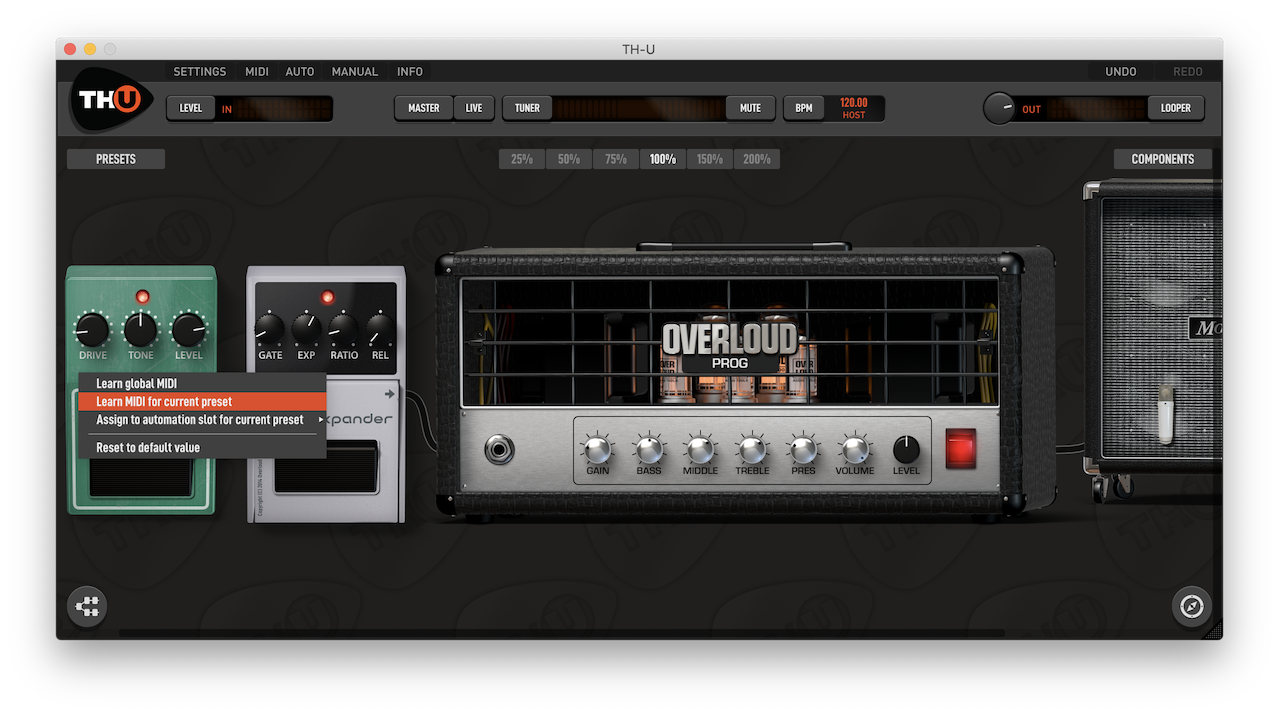Viewport: 1279px width, 714px height.
Task: Choose Reset to default value
Action: coord(202,447)
